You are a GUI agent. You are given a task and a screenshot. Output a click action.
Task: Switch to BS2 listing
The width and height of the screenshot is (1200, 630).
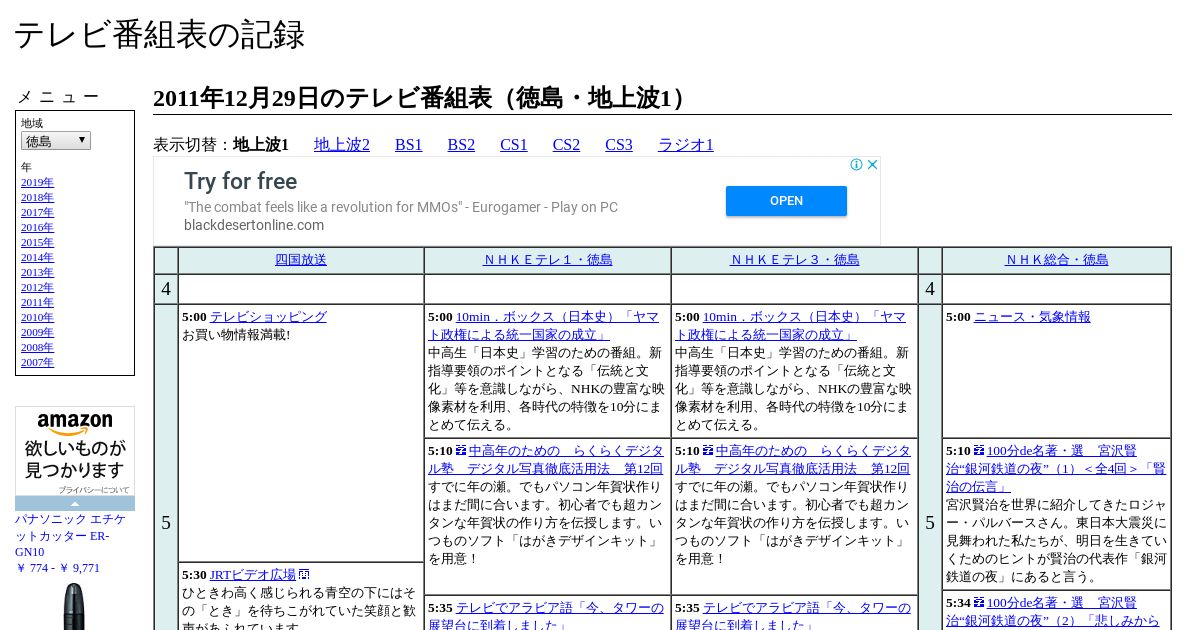pos(461,145)
